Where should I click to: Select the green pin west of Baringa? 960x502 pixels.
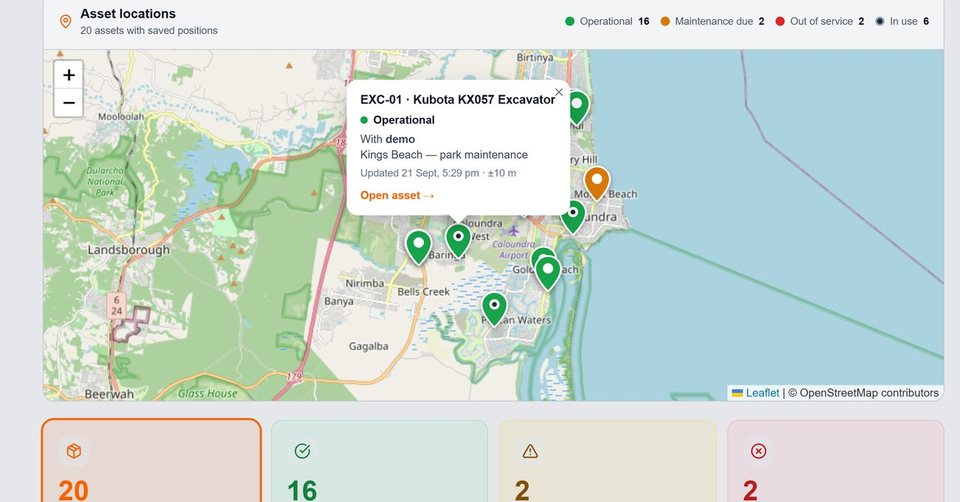(419, 247)
